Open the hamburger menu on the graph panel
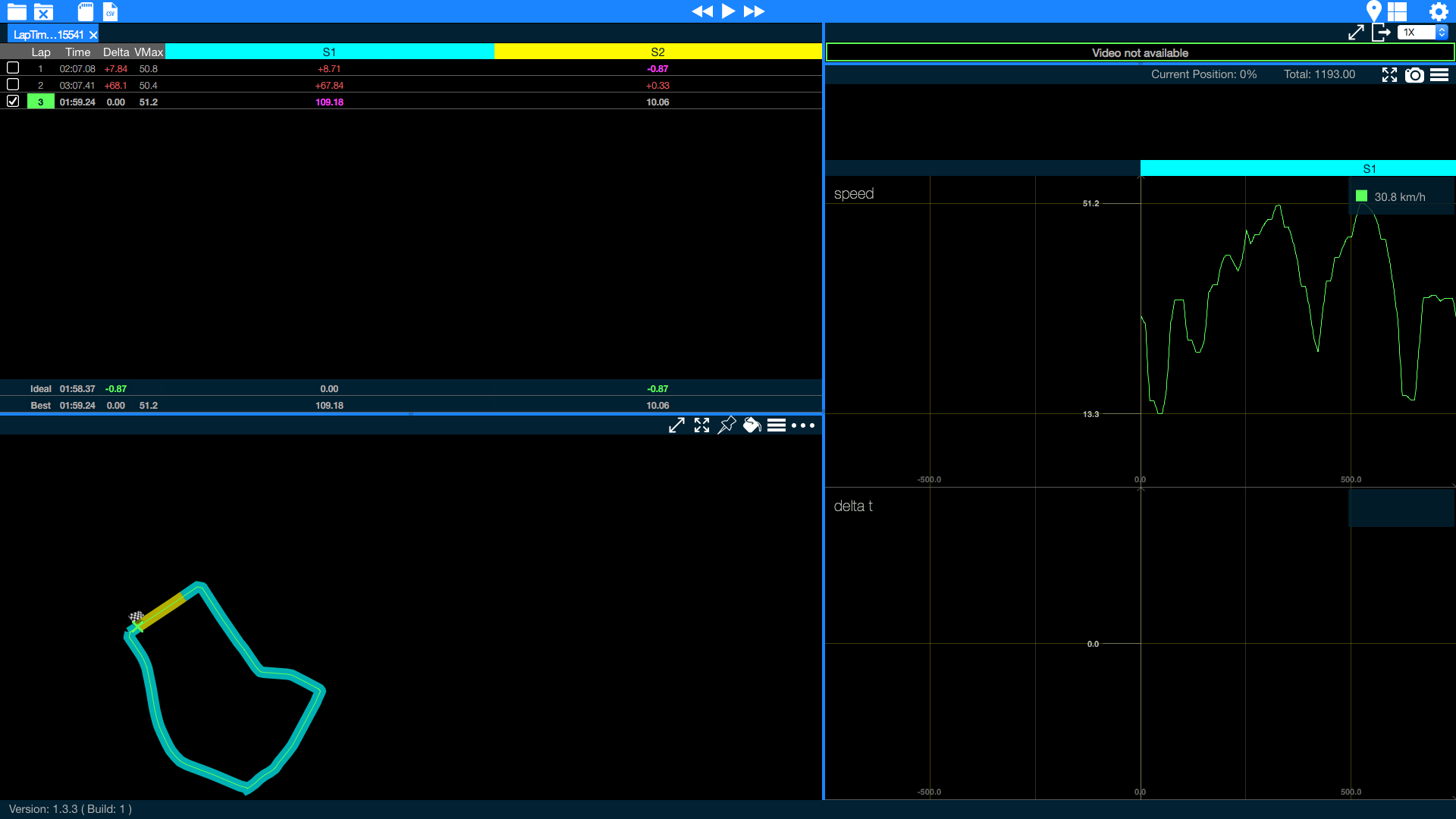 coord(1439,74)
